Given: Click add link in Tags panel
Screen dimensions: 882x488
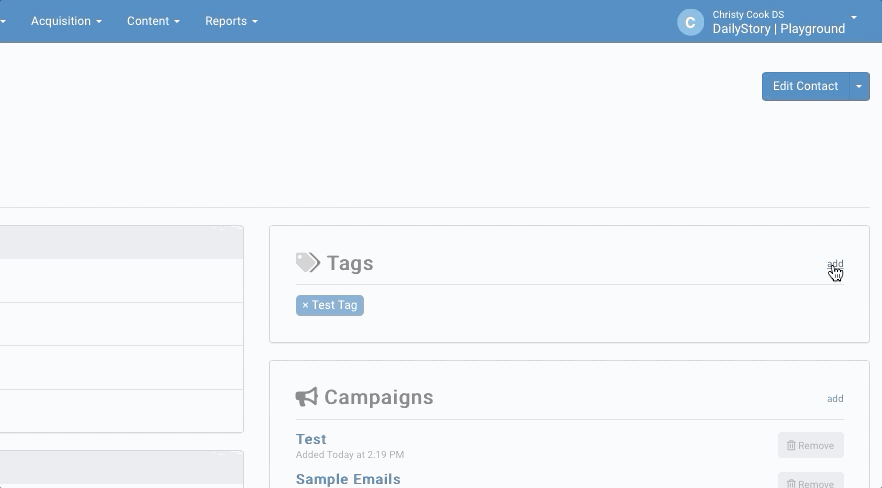Looking at the screenshot, I should [x=835, y=264].
